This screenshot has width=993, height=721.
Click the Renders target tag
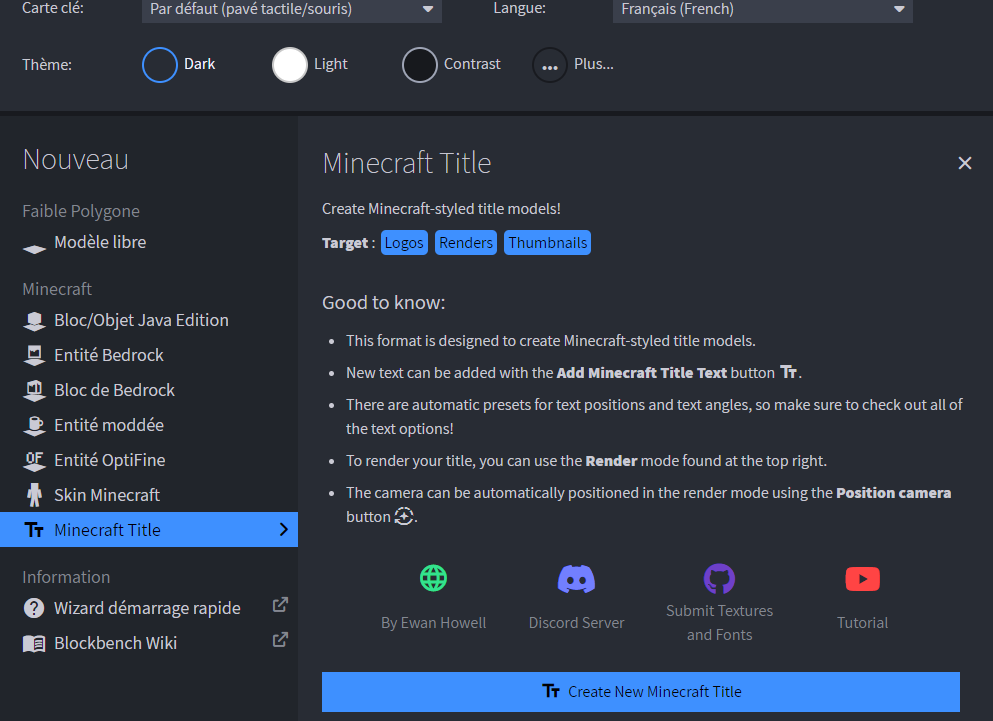coord(466,243)
